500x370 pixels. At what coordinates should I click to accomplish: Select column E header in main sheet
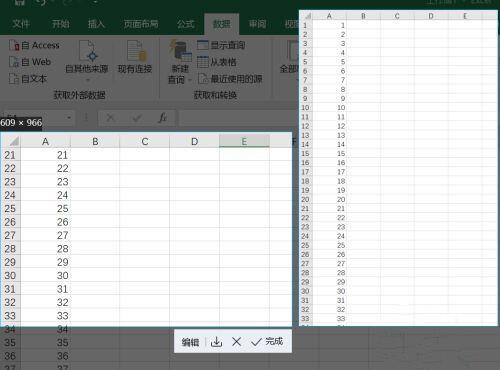[244, 142]
